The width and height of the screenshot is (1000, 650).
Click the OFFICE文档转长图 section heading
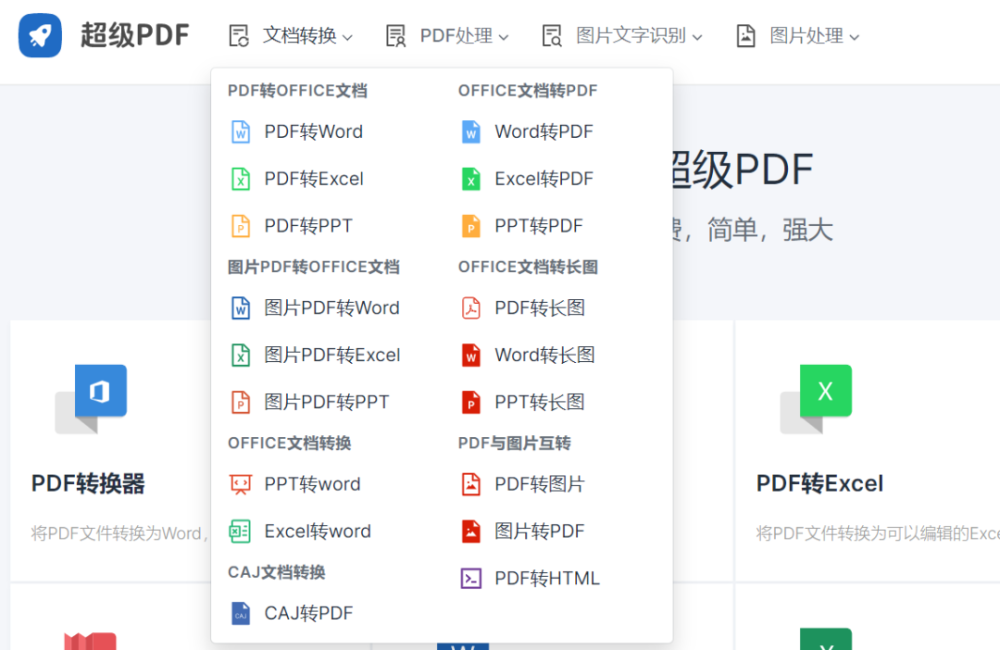click(528, 267)
